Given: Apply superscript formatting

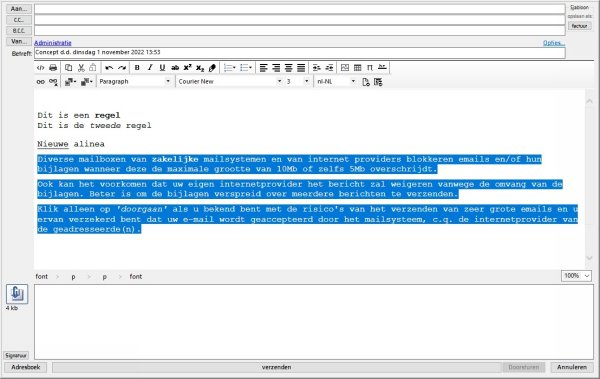Looking at the screenshot, I should (x=188, y=68).
